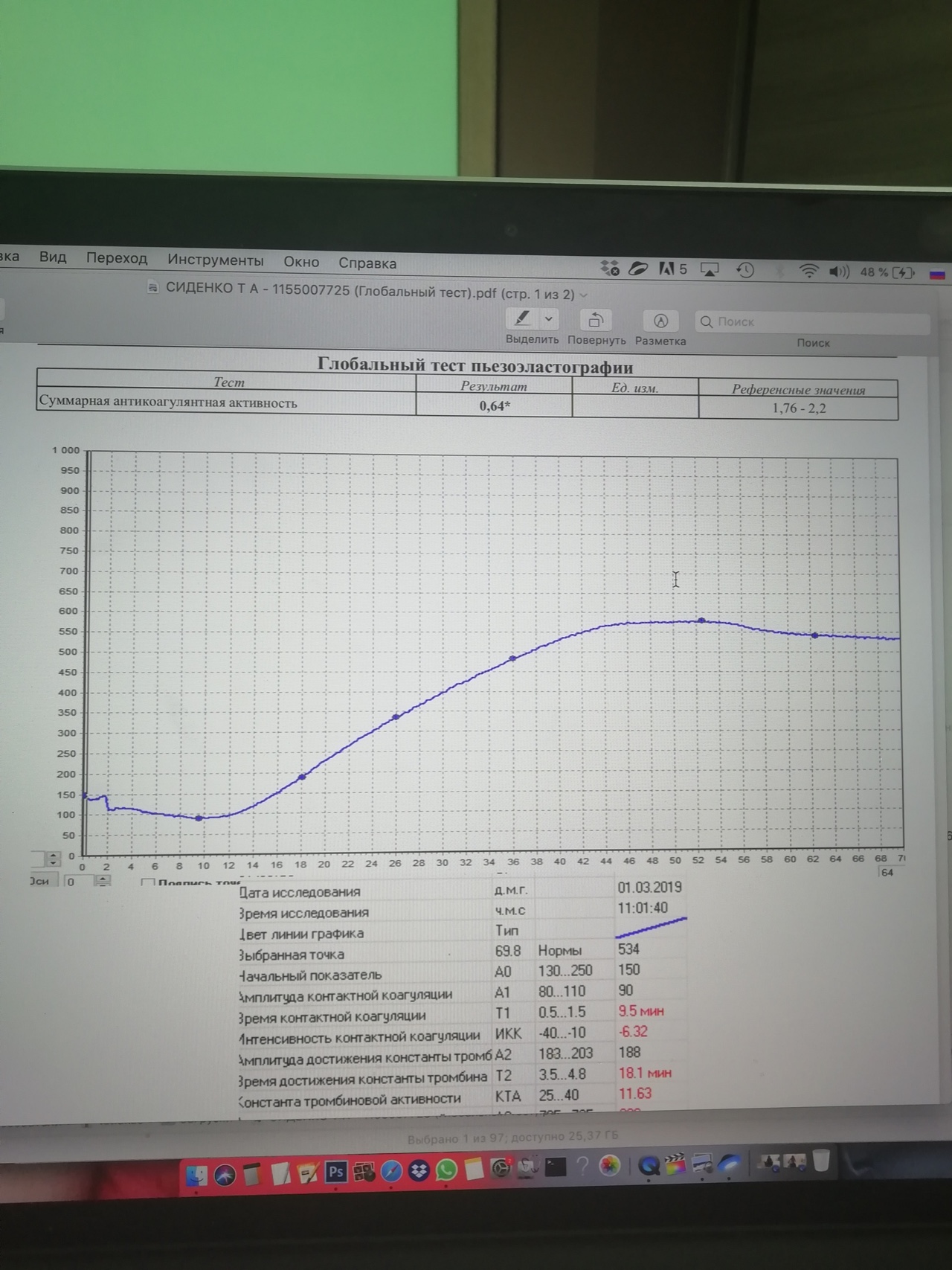Open System Preferences from the Dock

(501, 1169)
